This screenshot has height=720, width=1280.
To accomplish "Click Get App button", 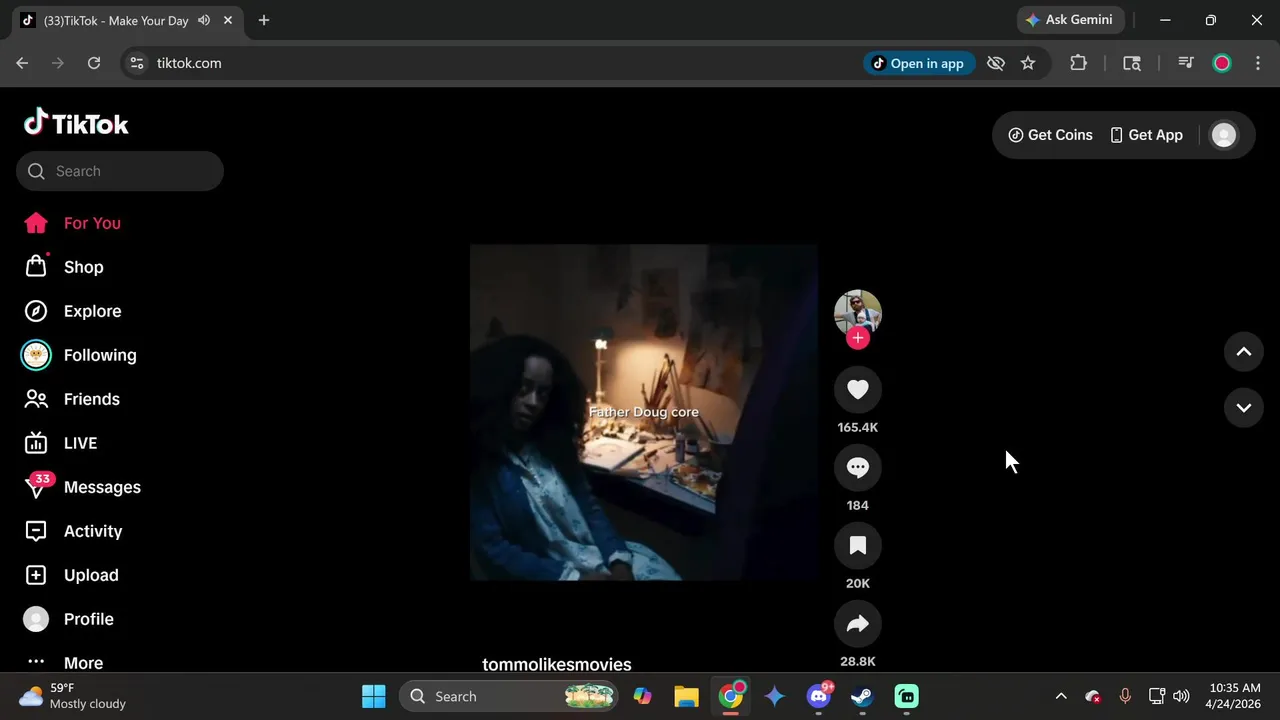I will (x=1146, y=135).
